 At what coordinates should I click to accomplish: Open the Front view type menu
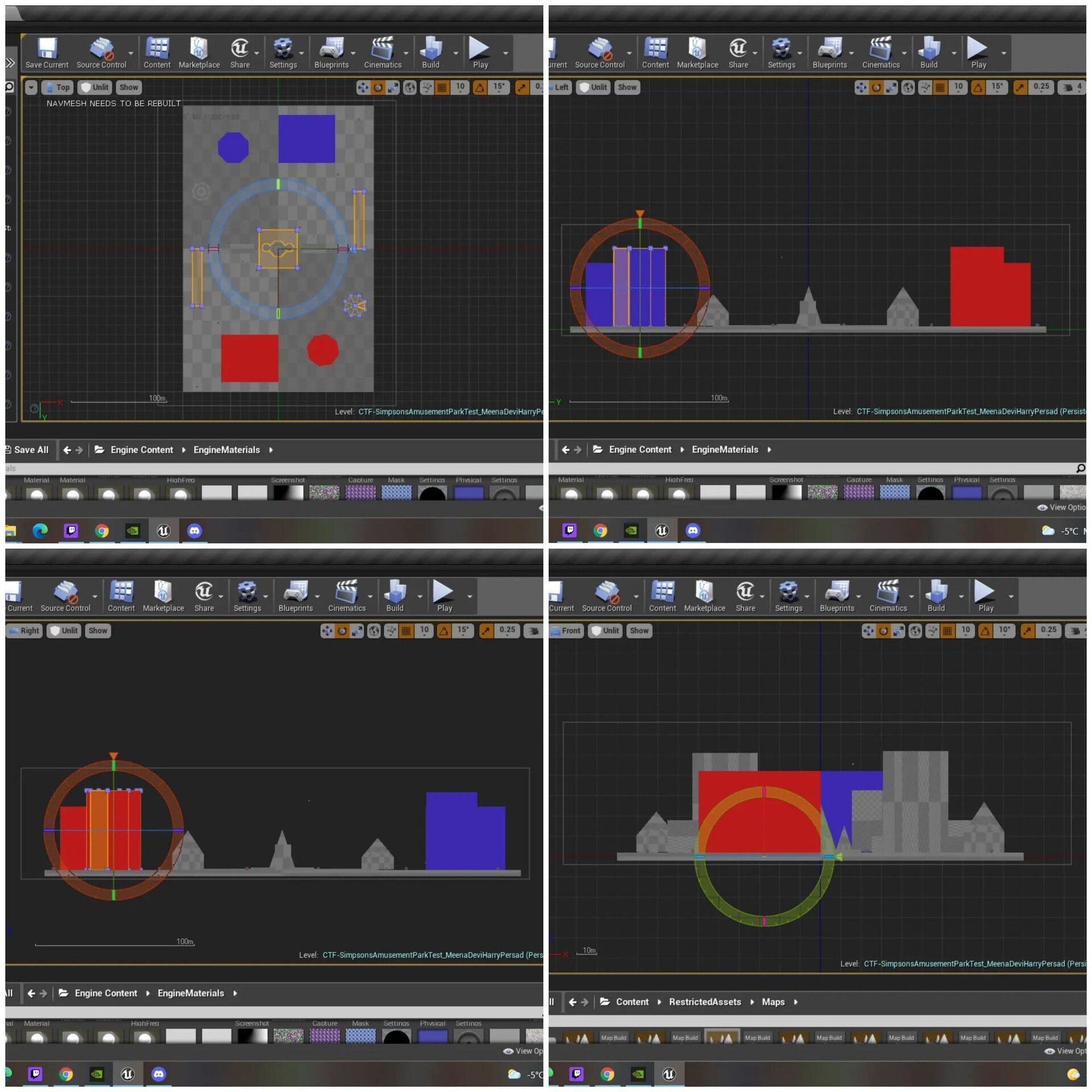pos(566,631)
